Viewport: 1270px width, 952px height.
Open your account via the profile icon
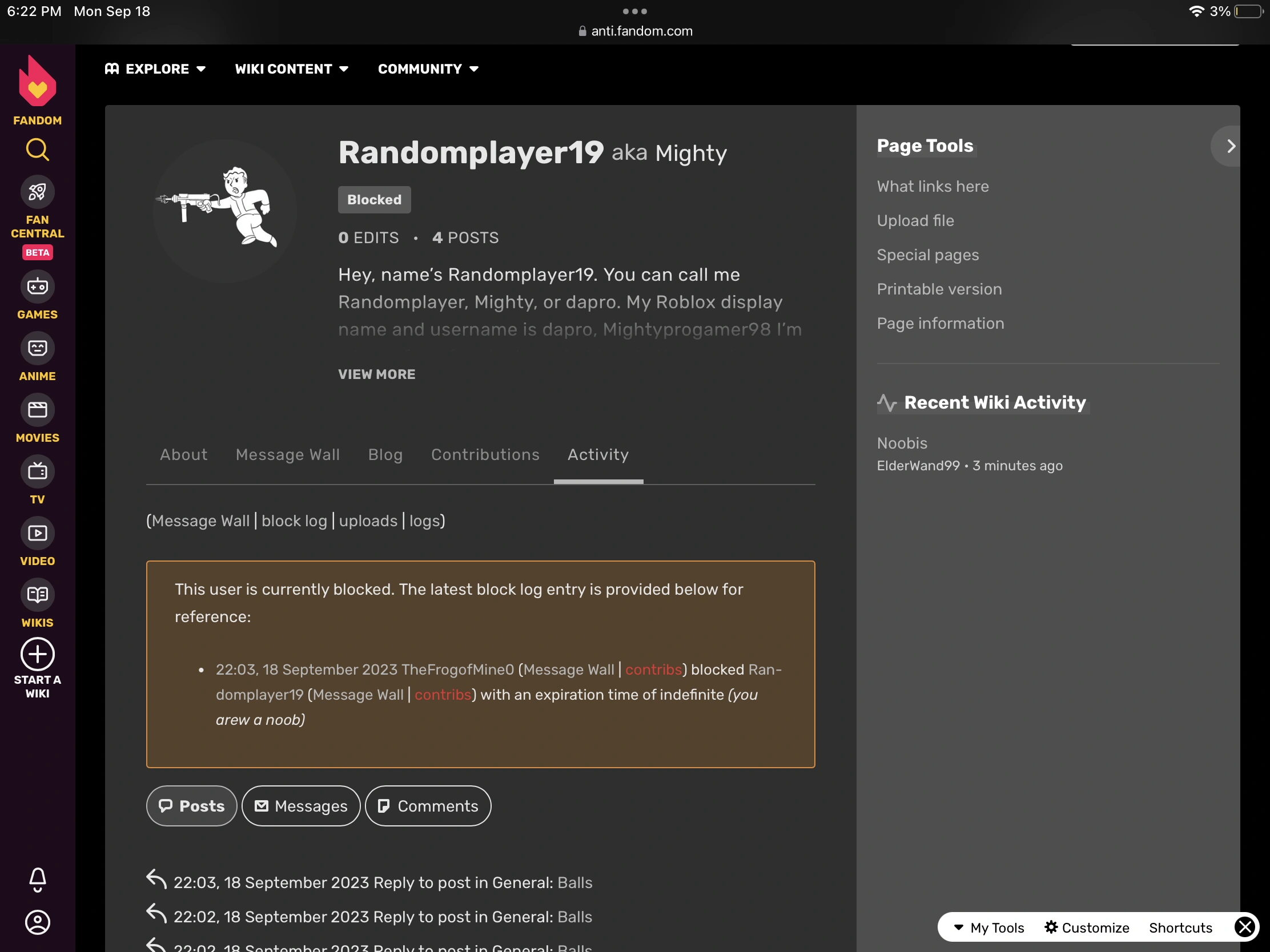click(37, 922)
